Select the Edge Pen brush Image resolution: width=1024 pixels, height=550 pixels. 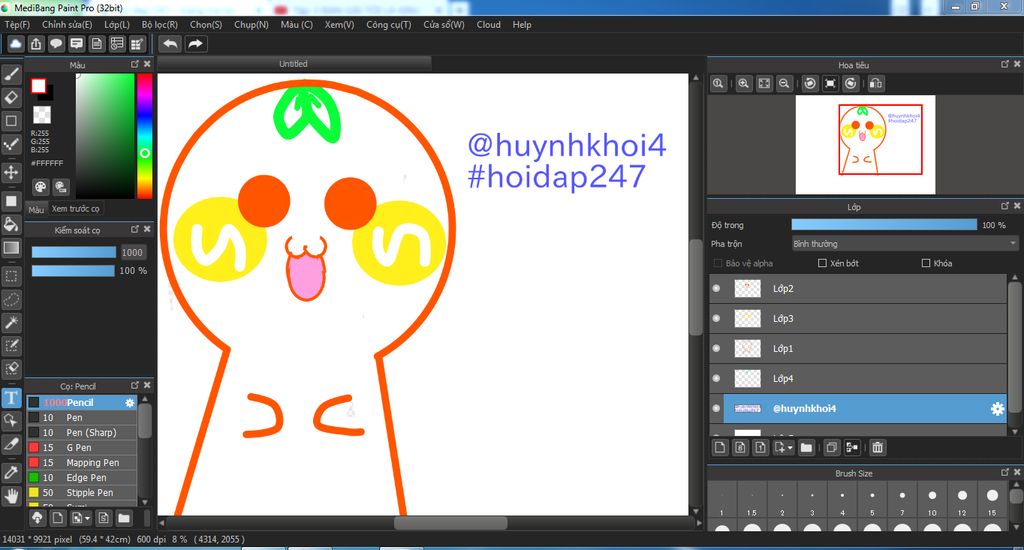coord(82,478)
